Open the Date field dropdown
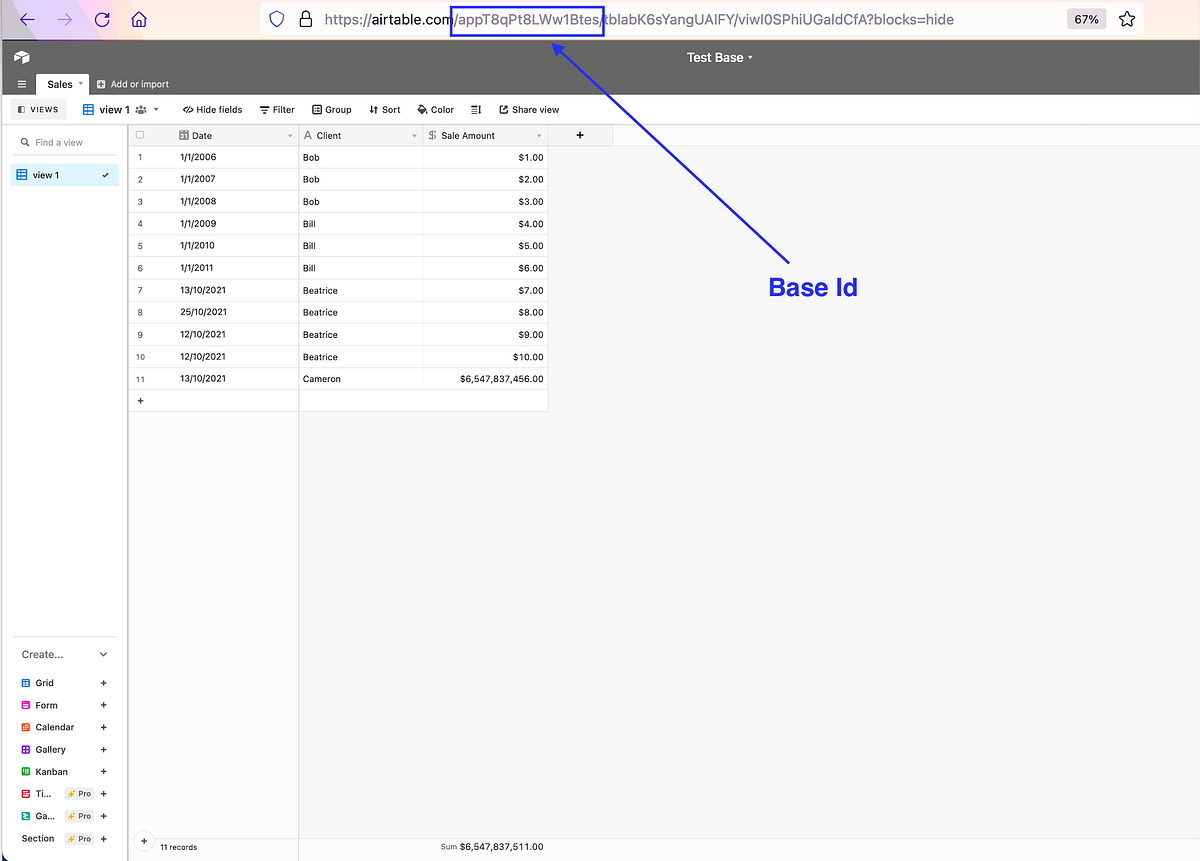The image size is (1200, 861). [289, 135]
